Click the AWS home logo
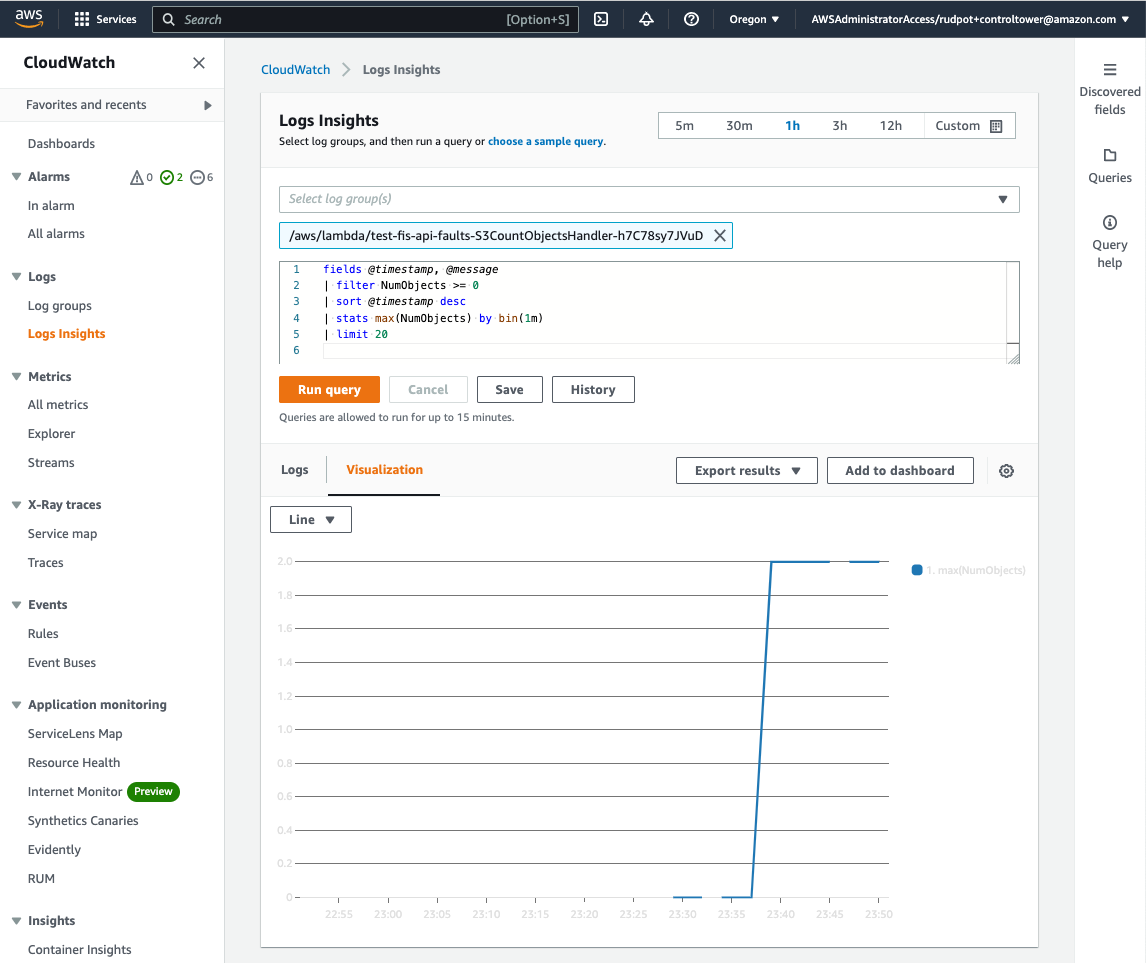 [x=29, y=18]
